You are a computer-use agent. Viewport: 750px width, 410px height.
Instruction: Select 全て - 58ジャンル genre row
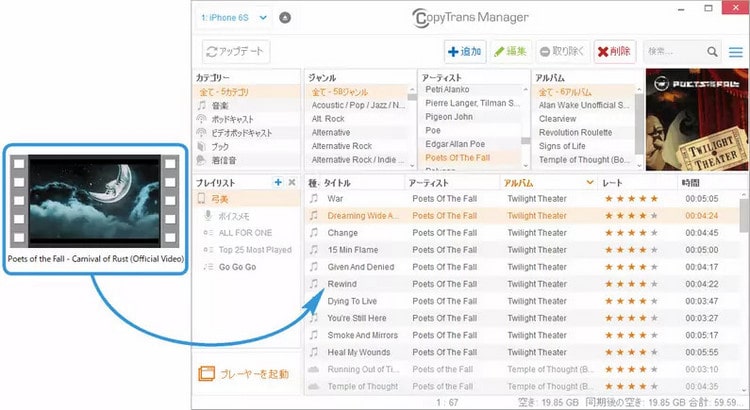pyautogui.click(x=356, y=92)
